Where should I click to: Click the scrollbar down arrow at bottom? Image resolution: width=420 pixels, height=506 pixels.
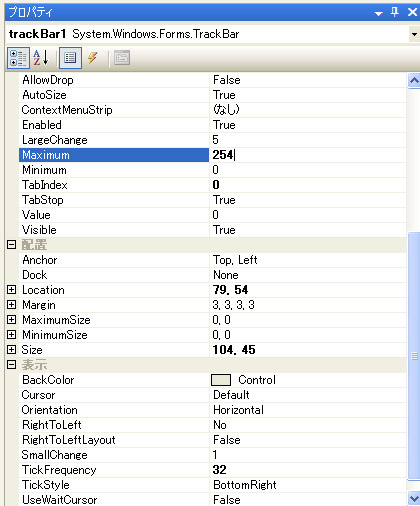(x=414, y=499)
